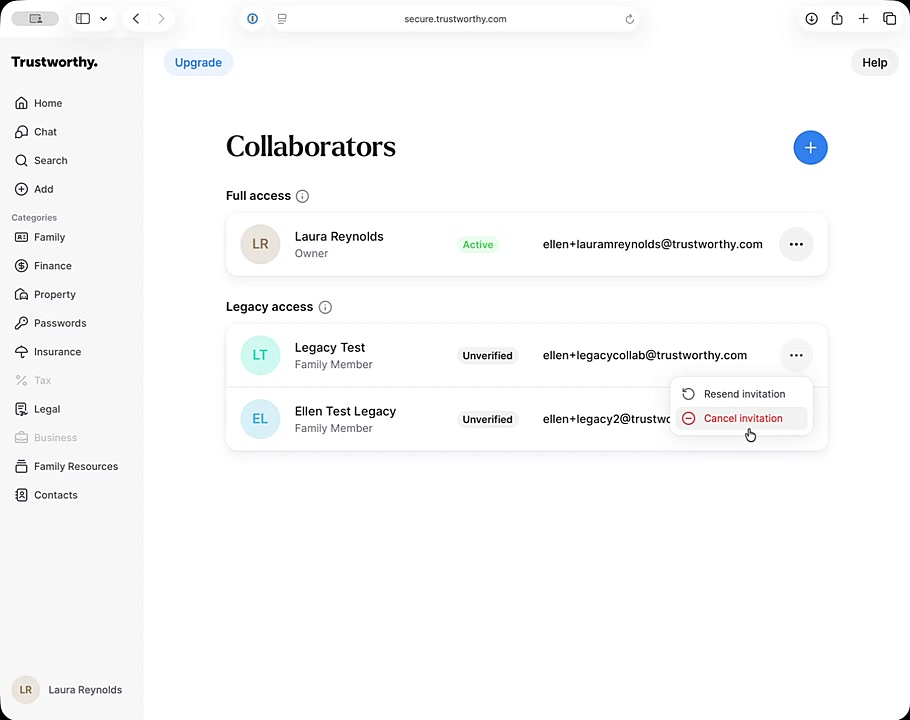Screen dimensions: 910x720
Task: Open the Insurance category
Action: [x=57, y=352]
